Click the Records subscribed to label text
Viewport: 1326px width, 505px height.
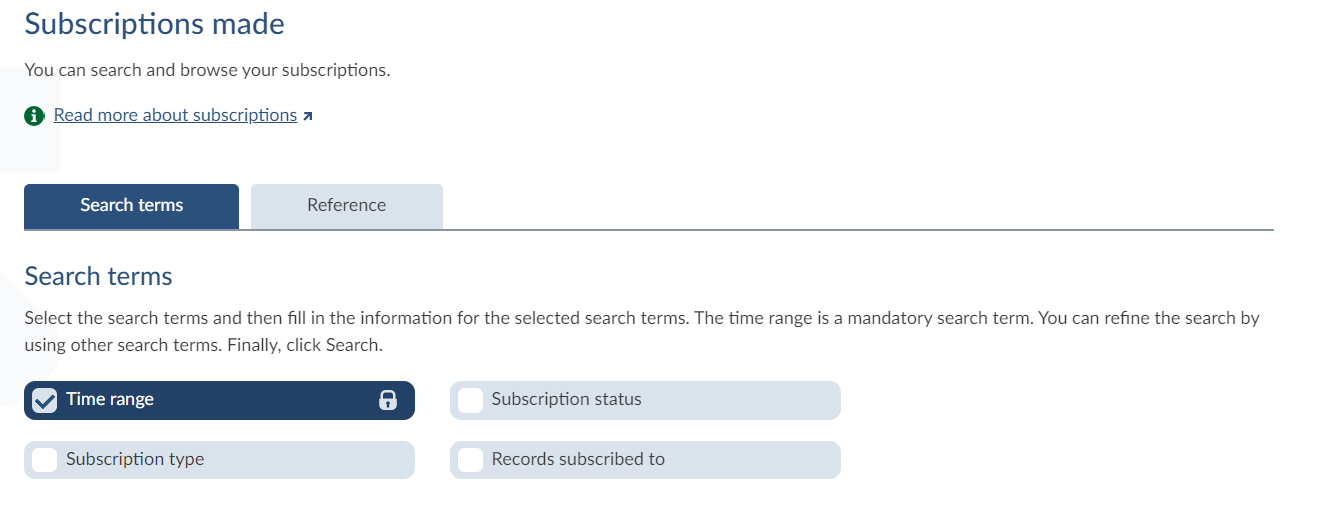tap(578, 459)
